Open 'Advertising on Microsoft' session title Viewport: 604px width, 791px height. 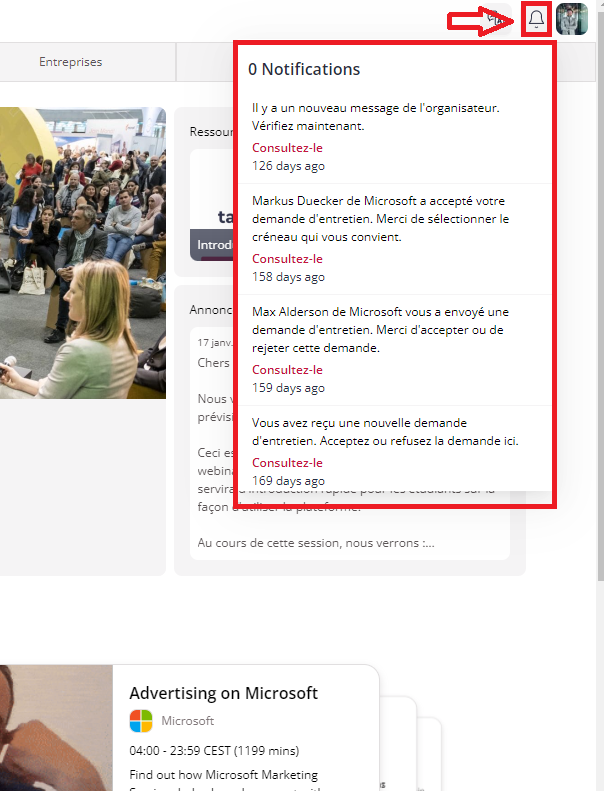[224, 693]
